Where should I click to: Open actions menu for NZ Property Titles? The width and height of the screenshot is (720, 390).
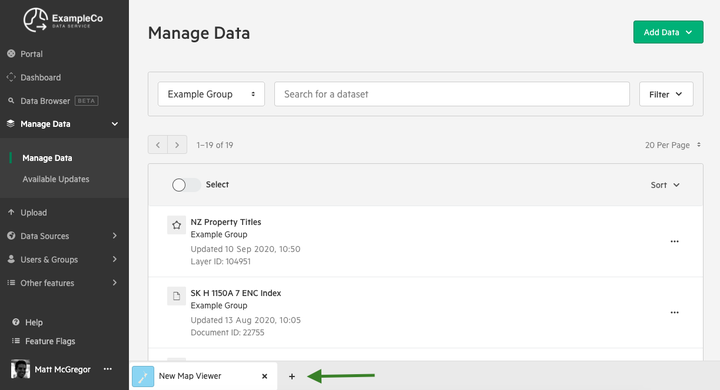(674, 241)
